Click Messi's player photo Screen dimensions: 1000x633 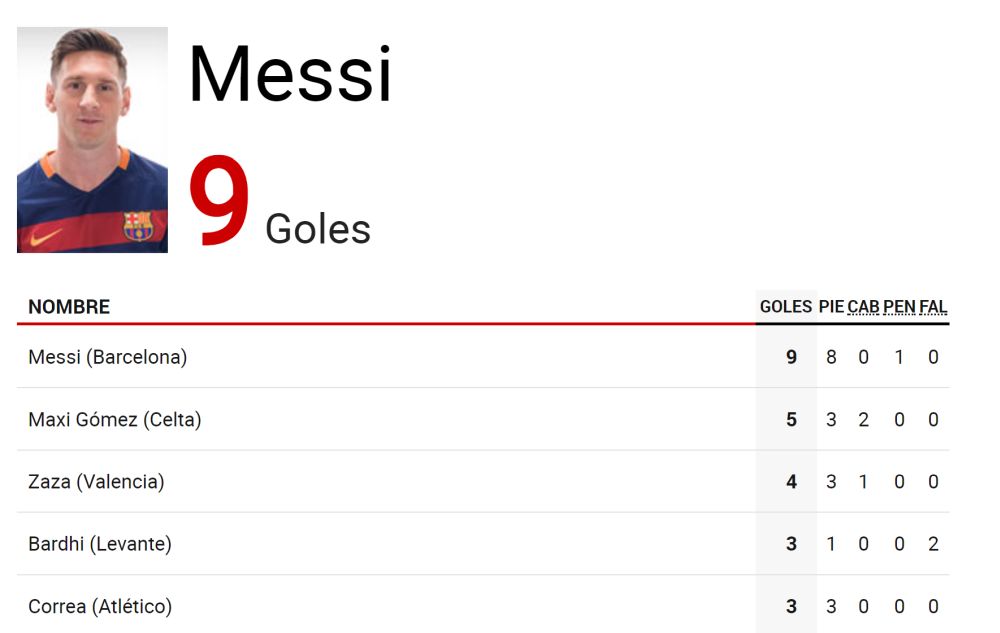92,140
